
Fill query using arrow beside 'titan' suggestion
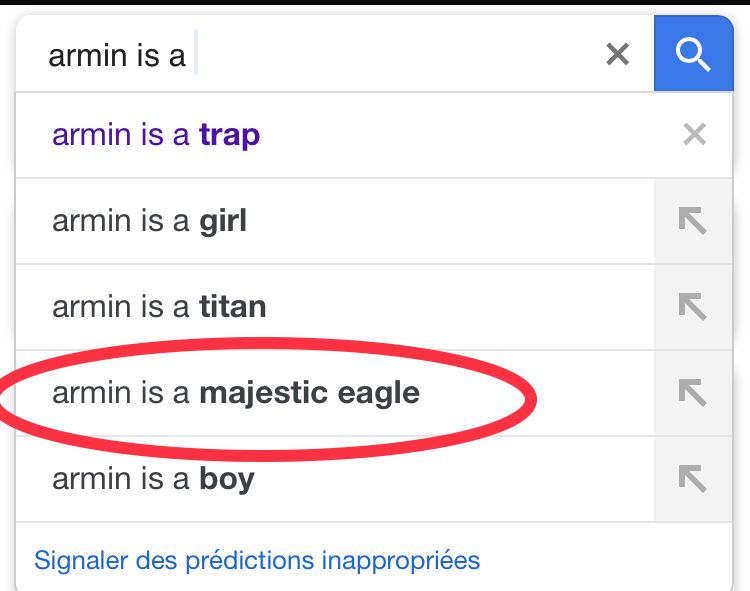693,306
